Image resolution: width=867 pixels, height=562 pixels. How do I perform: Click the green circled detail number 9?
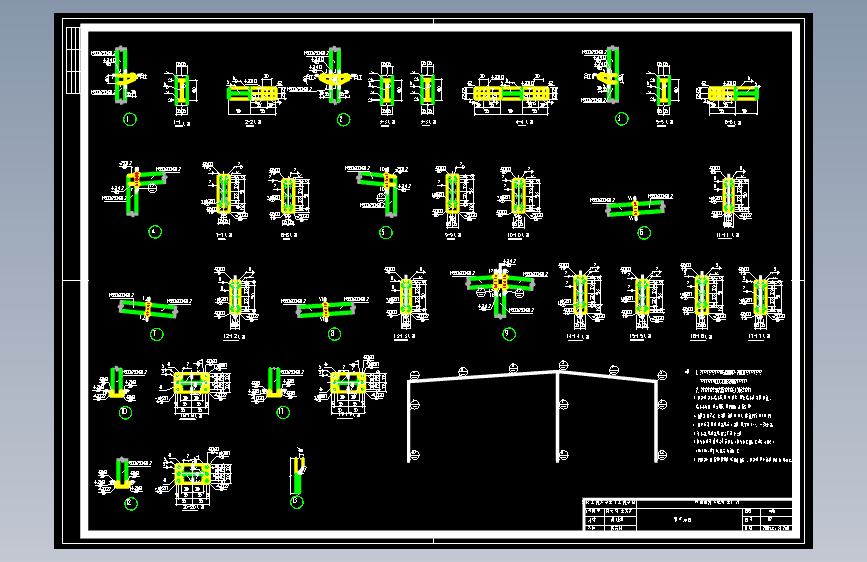point(509,334)
